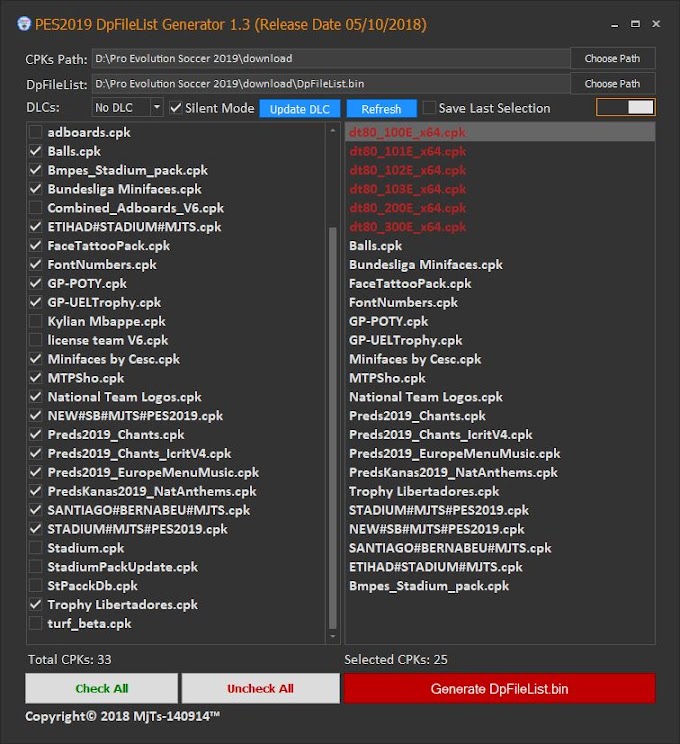Open the DLCs dropdown showing No DLC
The width and height of the screenshot is (680, 744).
[127, 108]
